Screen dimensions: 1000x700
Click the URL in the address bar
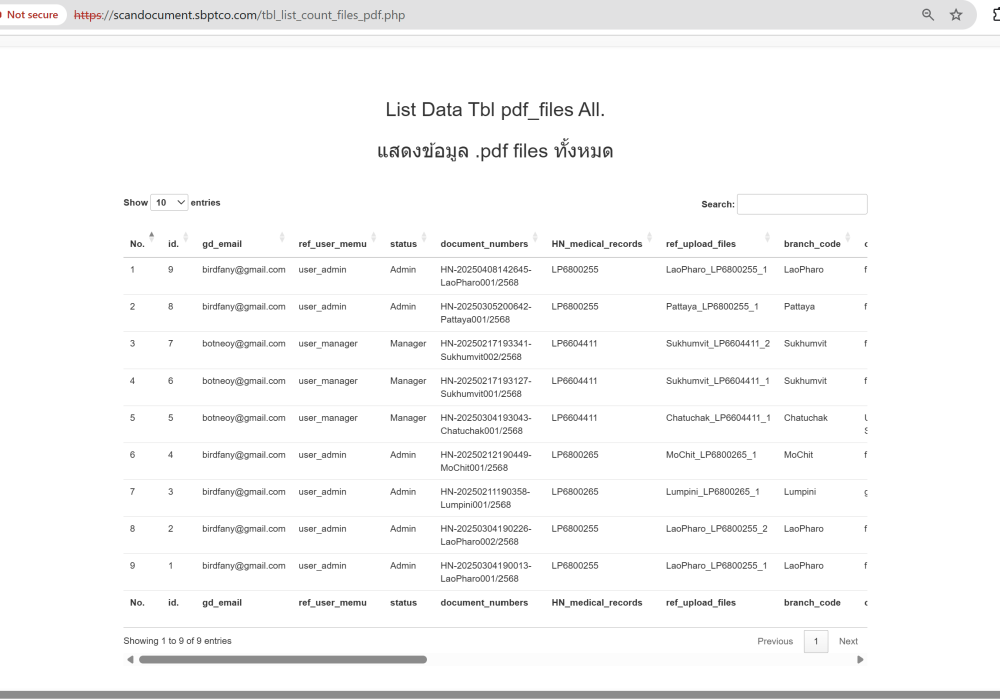tap(240, 15)
